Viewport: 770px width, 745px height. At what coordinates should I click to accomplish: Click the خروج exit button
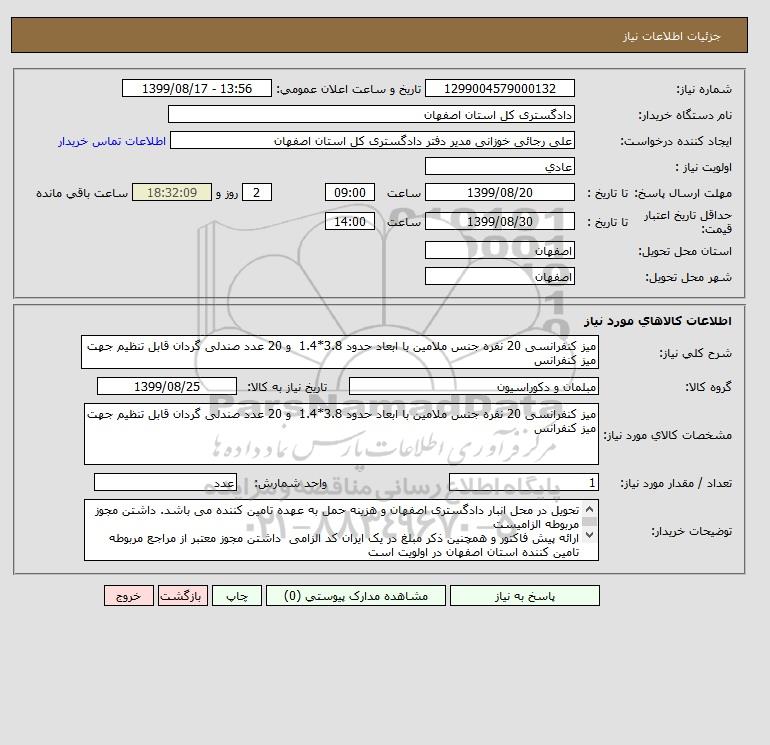click(129, 596)
